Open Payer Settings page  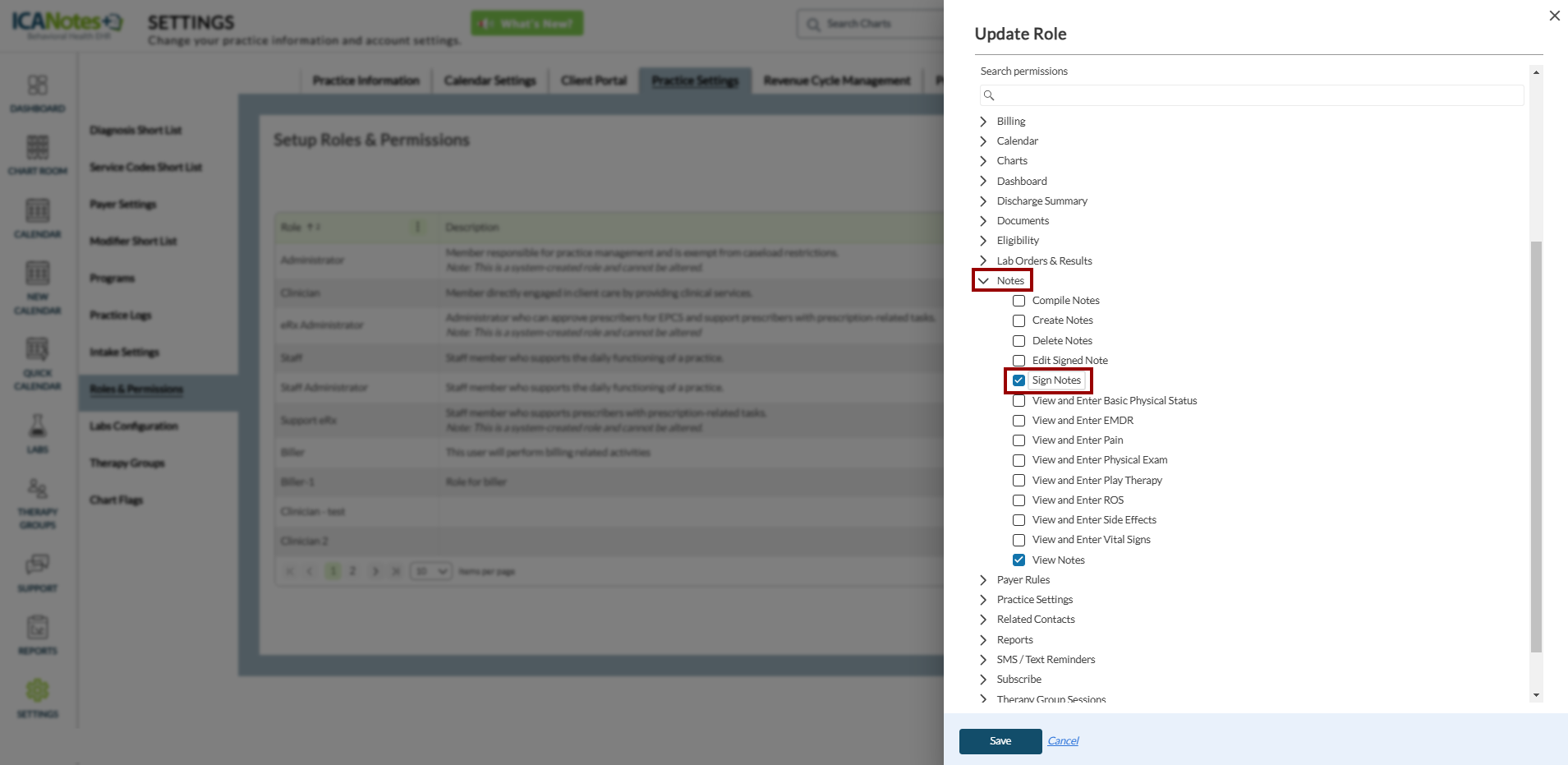pos(123,205)
